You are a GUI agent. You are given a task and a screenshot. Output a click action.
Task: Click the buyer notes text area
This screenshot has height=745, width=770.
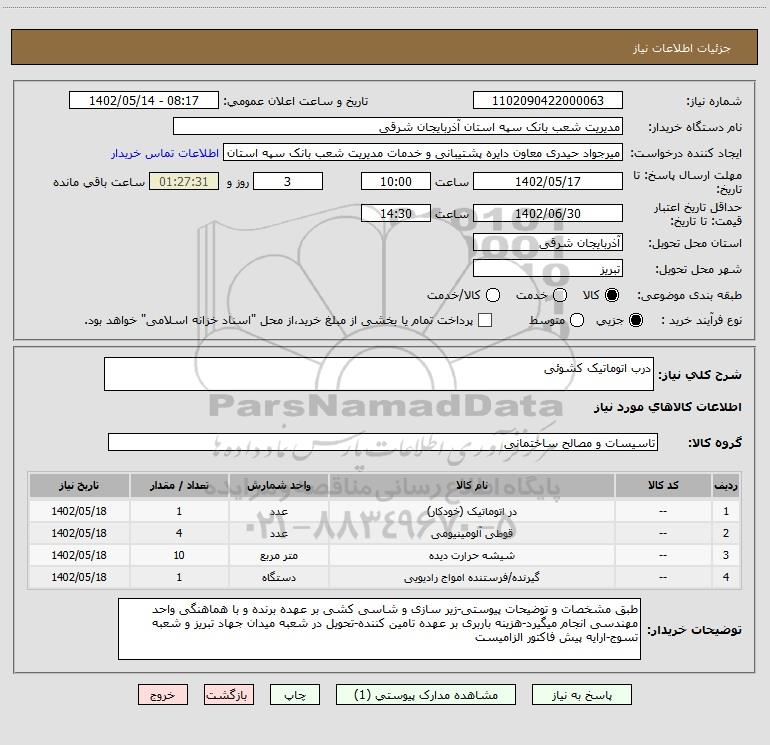pyautogui.click(x=379, y=629)
